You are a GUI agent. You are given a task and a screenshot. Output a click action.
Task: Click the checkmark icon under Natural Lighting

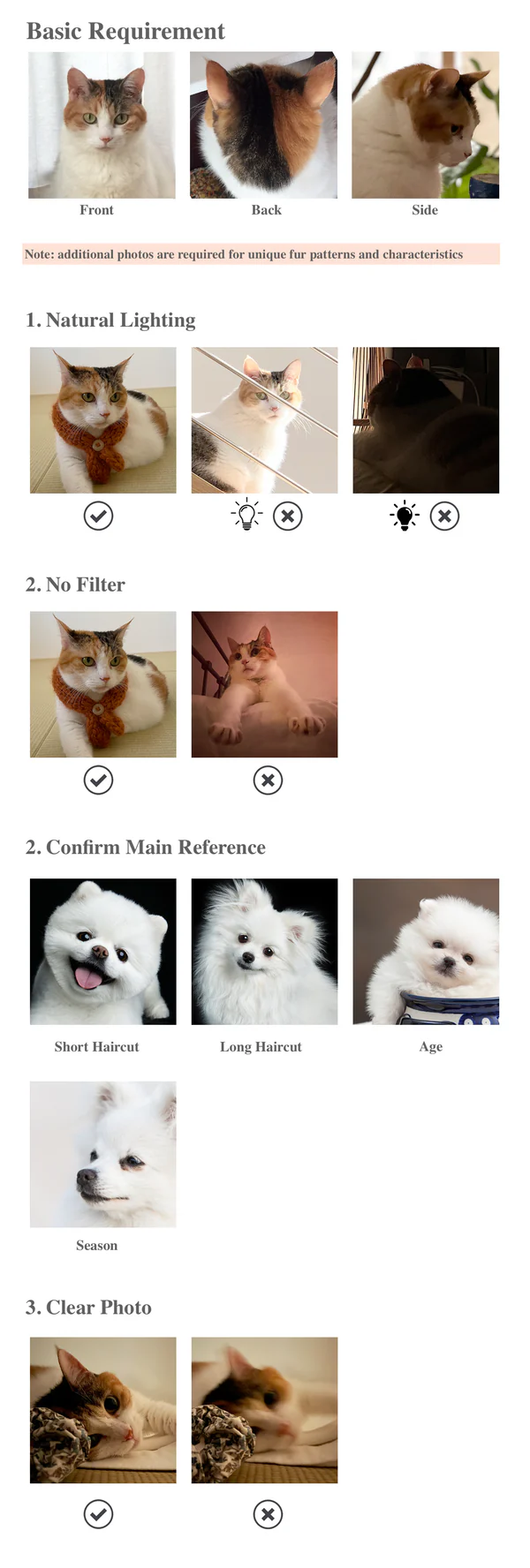[x=98, y=516]
